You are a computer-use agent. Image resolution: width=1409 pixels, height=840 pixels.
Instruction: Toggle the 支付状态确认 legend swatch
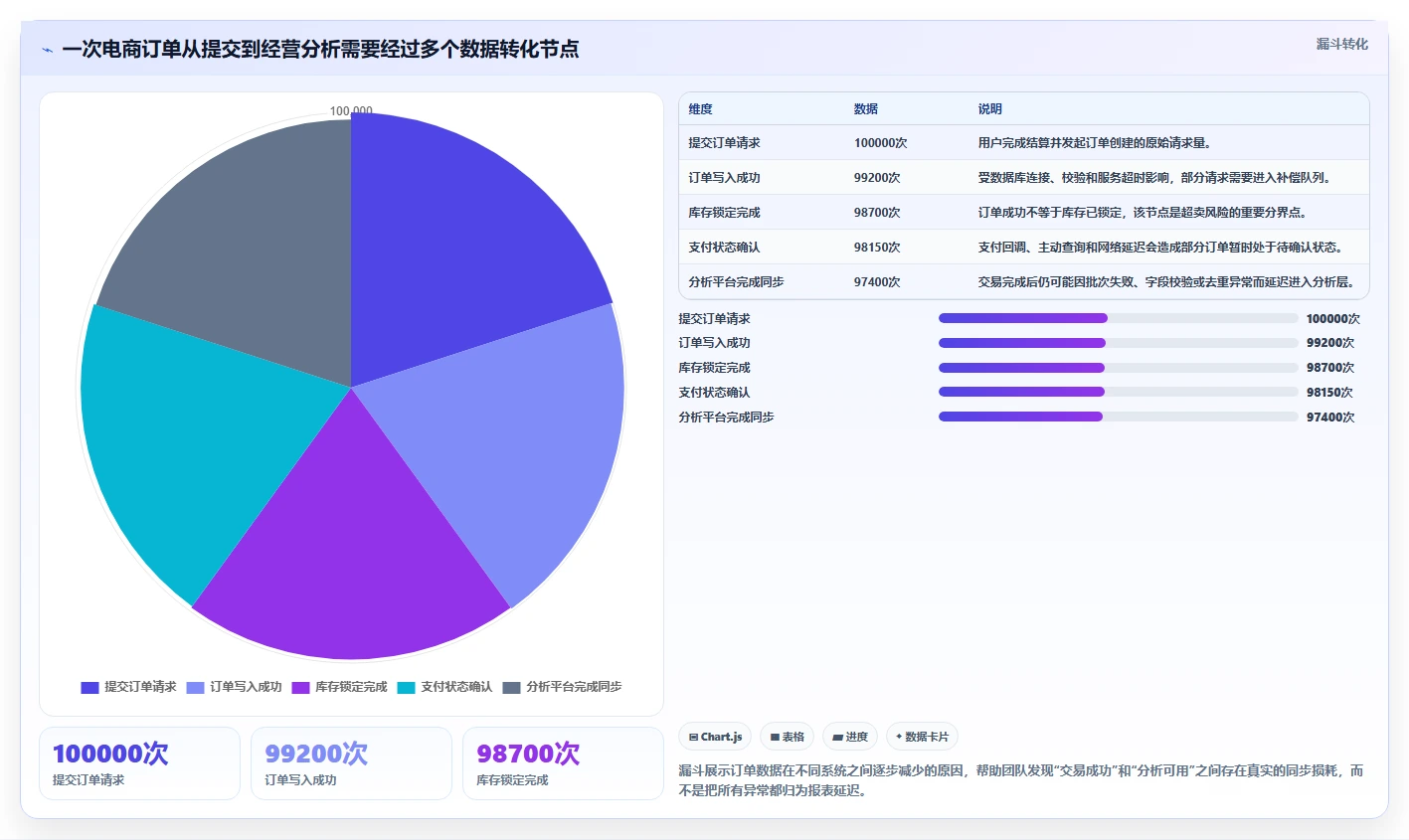click(406, 687)
